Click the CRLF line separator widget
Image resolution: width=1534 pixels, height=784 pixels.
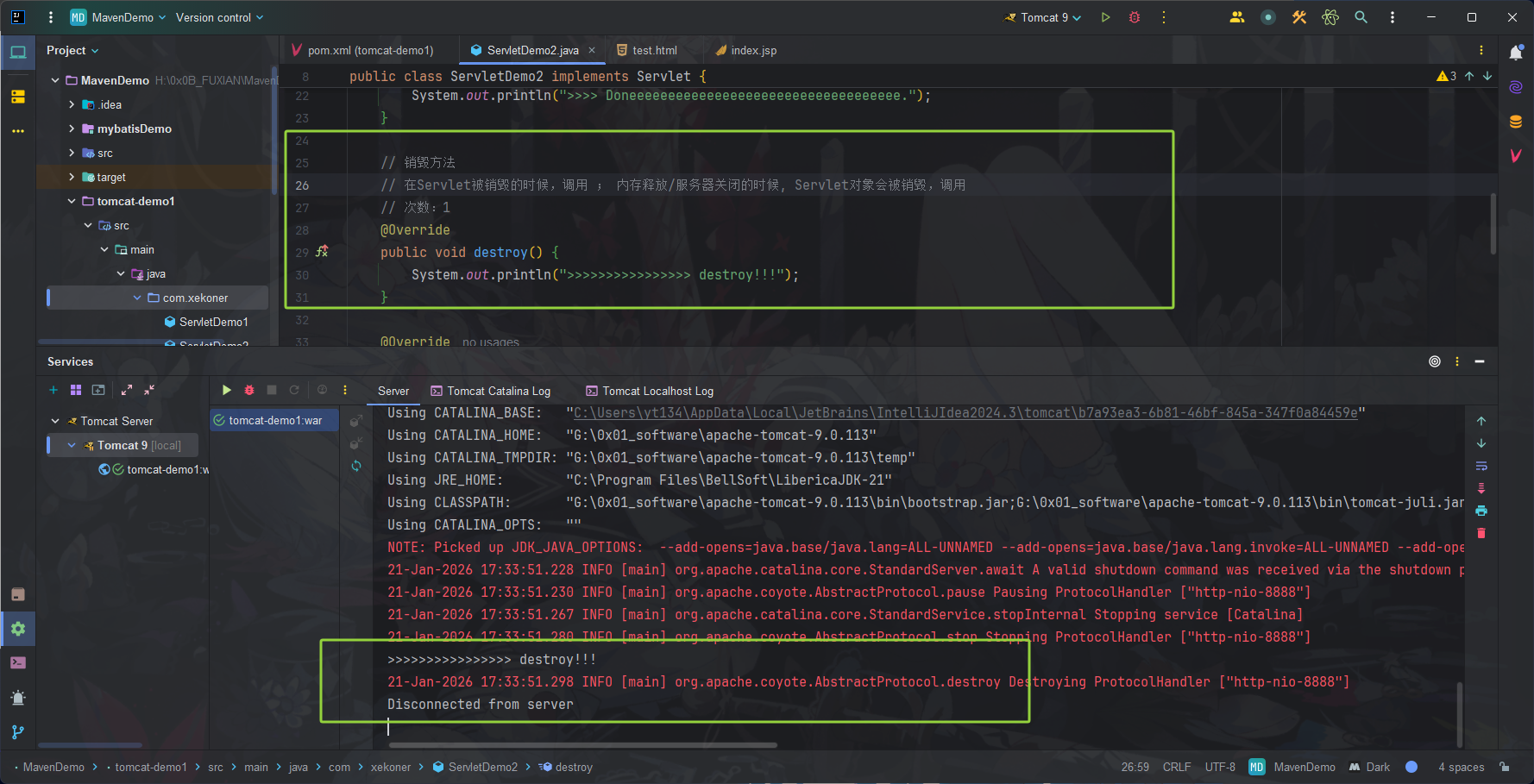(x=1177, y=767)
